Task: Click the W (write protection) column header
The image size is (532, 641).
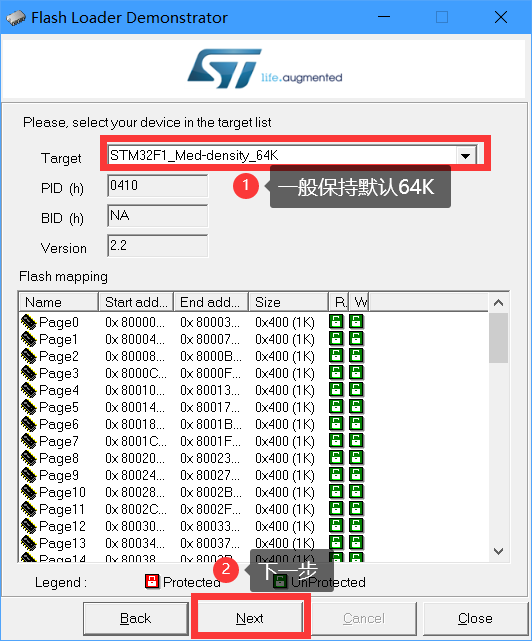Action: tap(359, 302)
